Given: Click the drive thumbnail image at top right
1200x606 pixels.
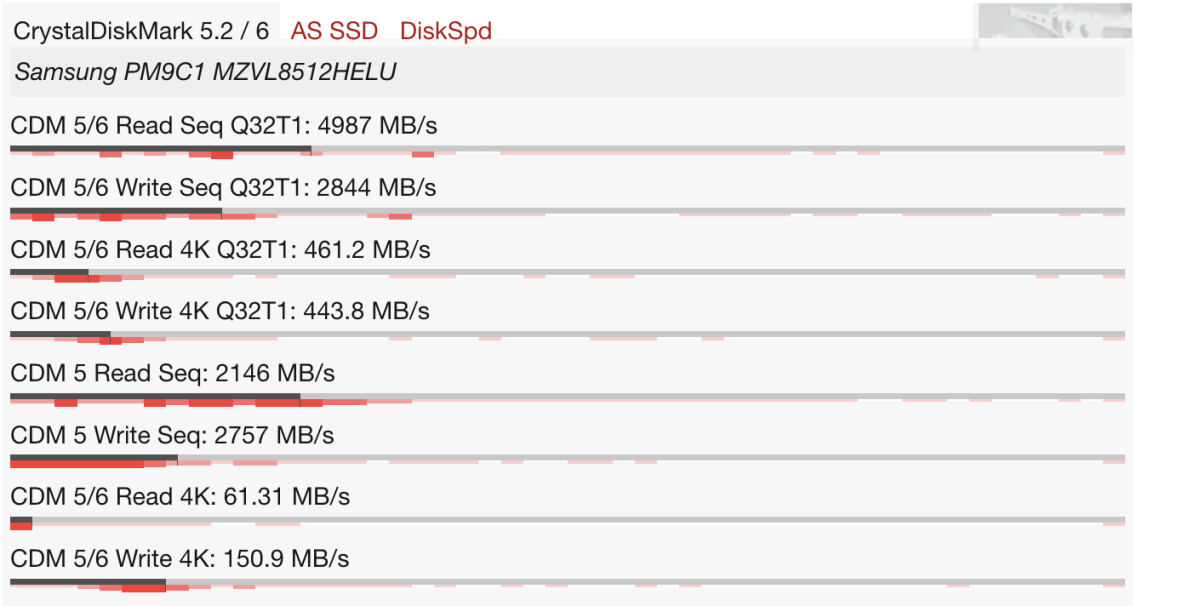Looking at the screenshot, I should 1054,21.
